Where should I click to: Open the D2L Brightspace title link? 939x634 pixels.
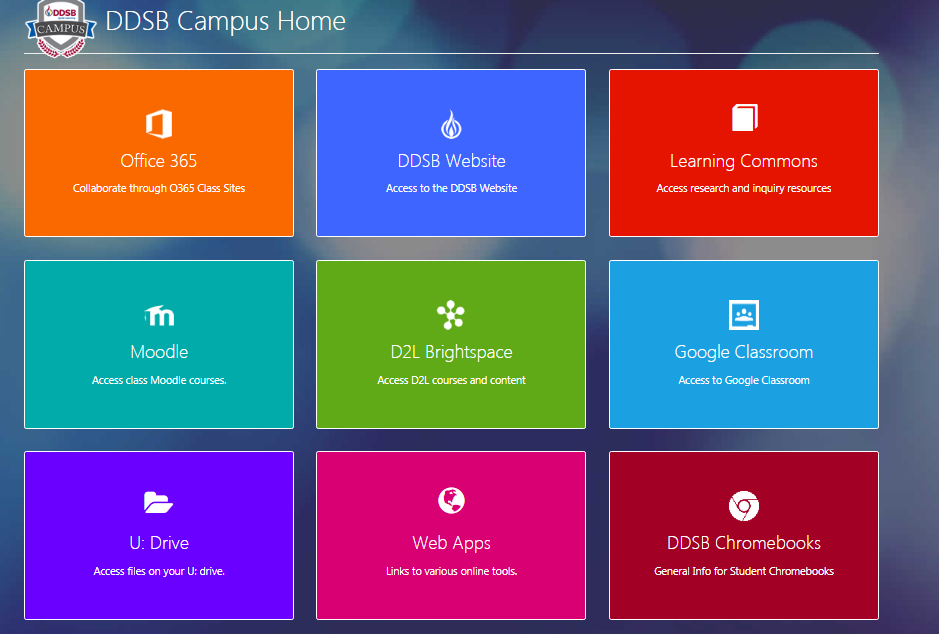(452, 353)
